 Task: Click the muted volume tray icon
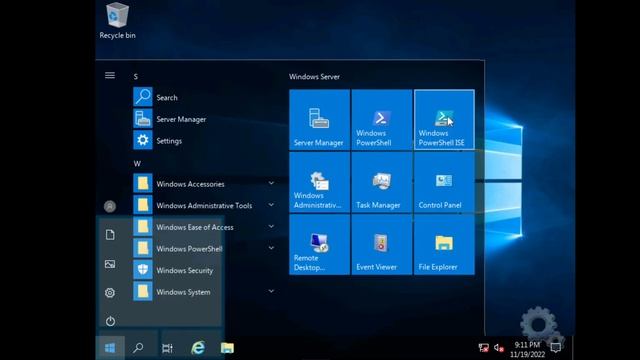(x=499, y=348)
